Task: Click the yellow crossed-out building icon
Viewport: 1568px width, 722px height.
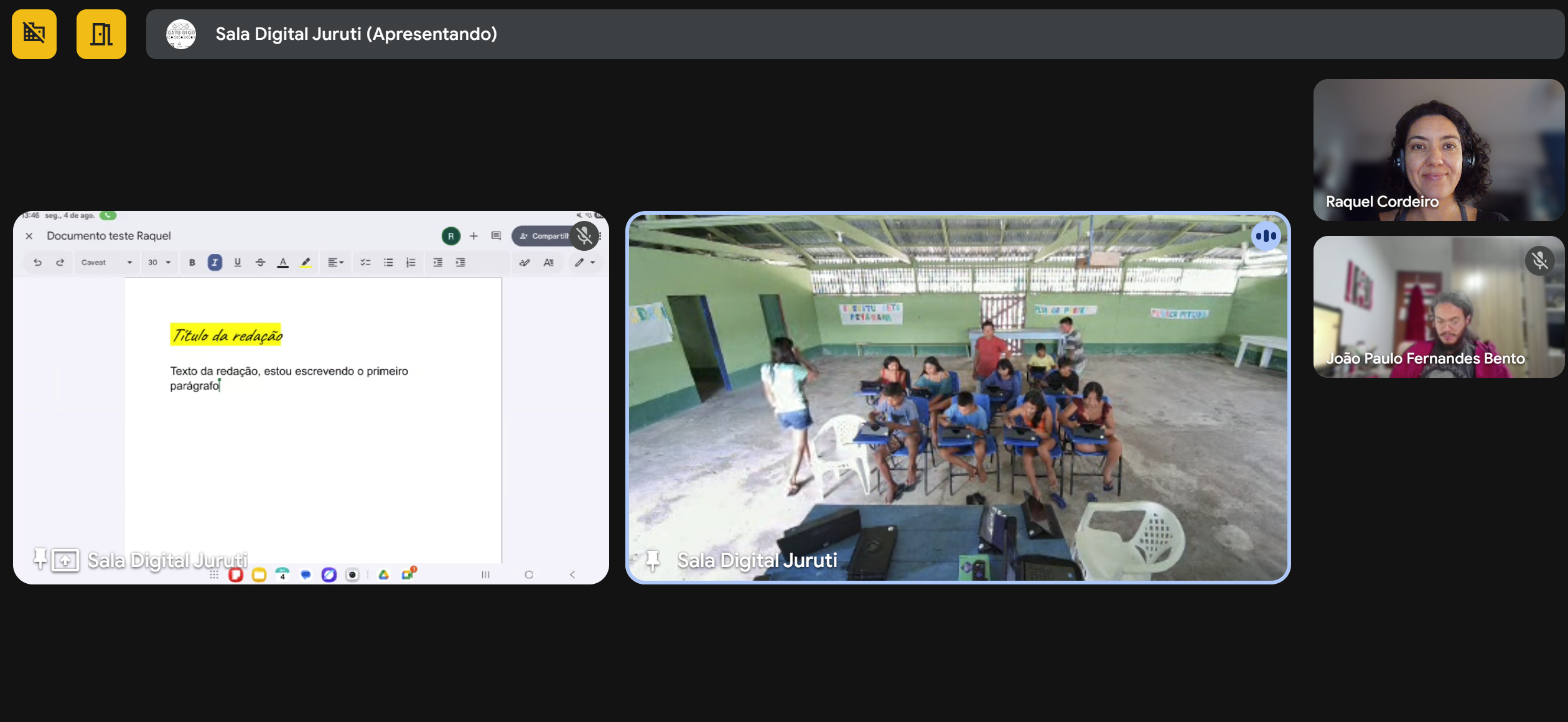Action: pyautogui.click(x=34, y=34)
